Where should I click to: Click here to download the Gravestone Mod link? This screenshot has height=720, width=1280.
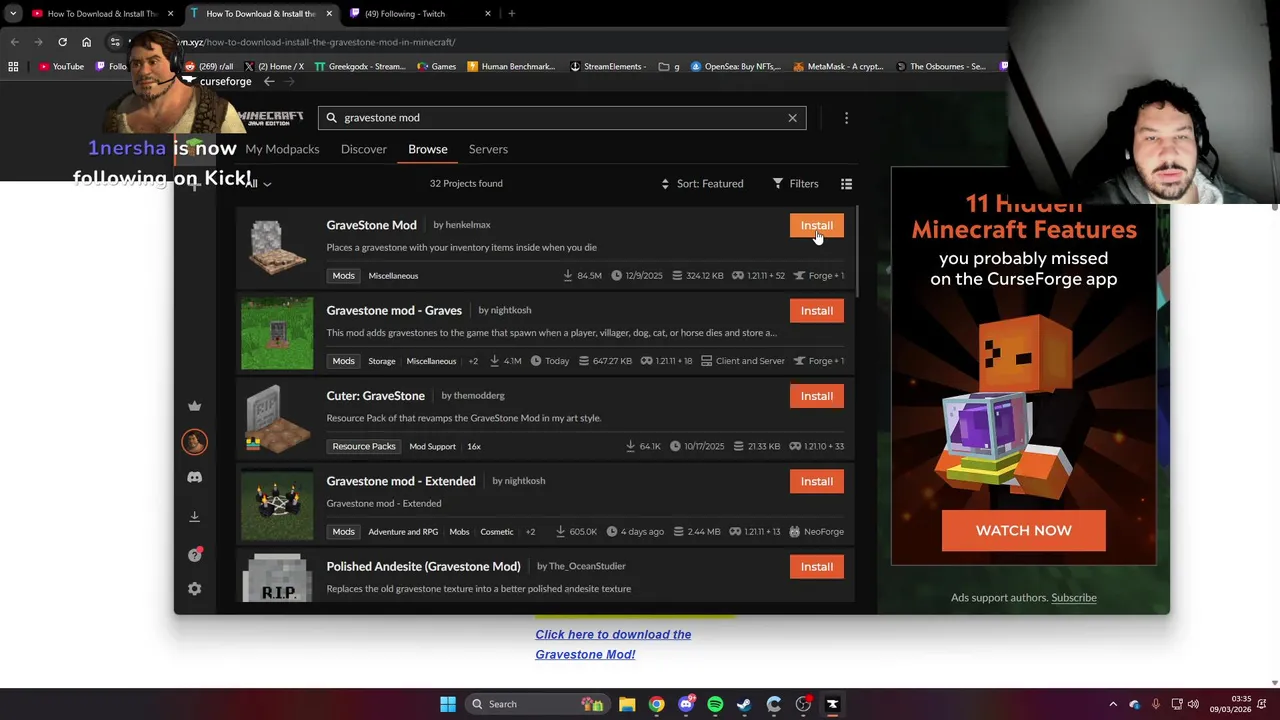point(613,645)
